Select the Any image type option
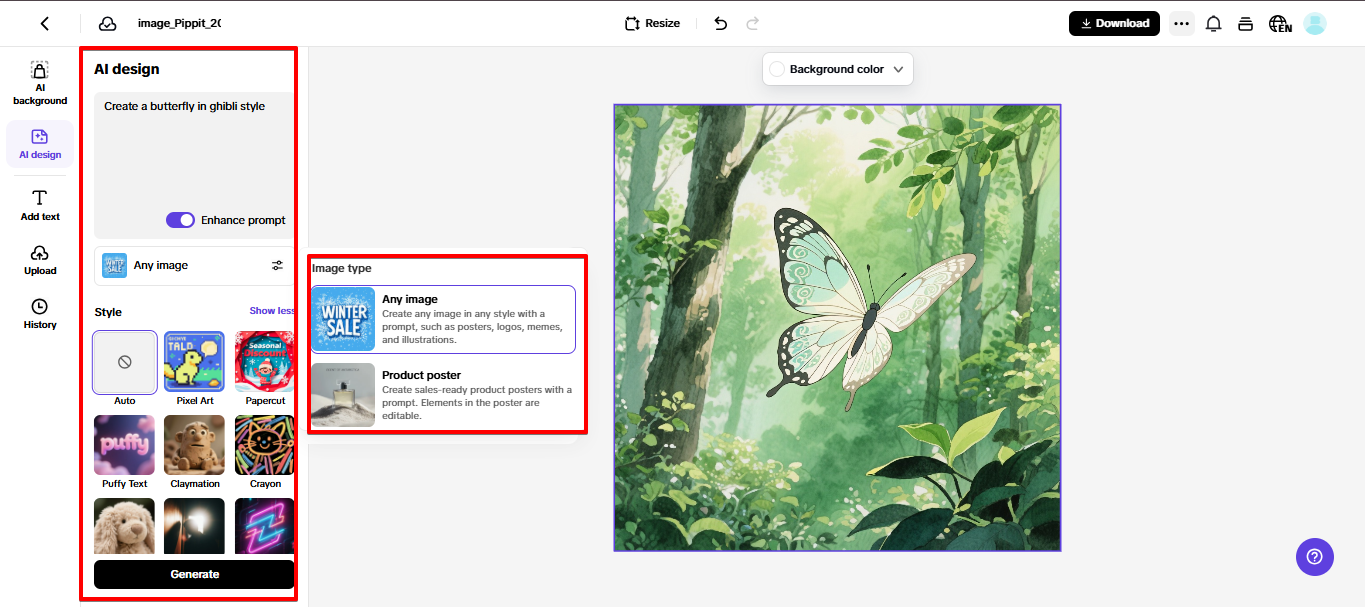Image resolution: width=1365 pixels, height=607 pixels. point(443,317)
